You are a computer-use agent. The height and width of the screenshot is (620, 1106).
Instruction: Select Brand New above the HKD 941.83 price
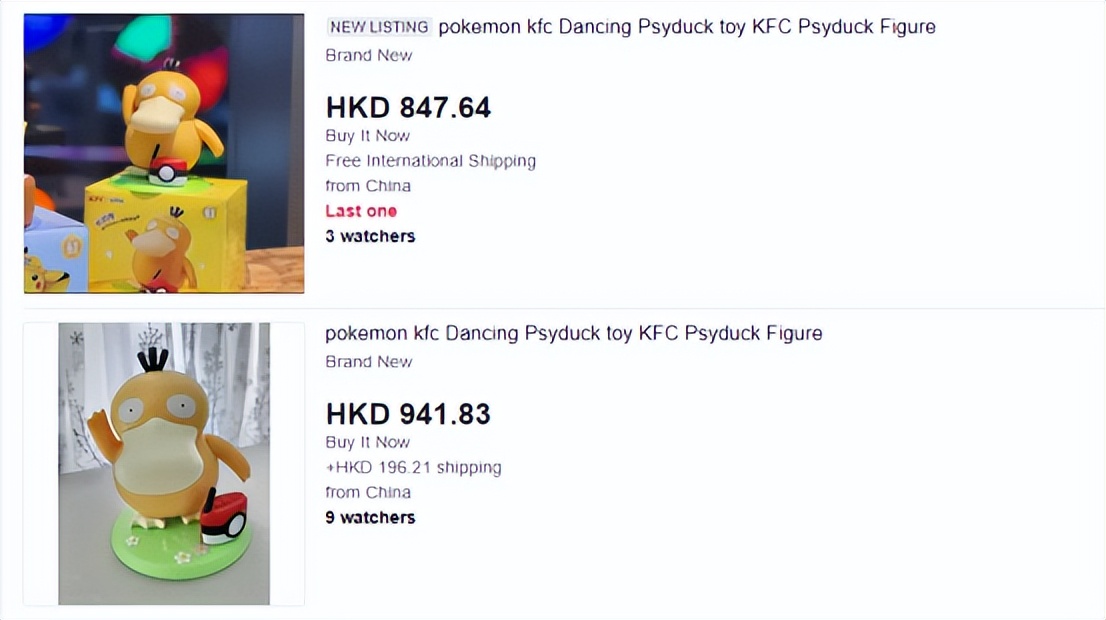tap(368, 362)
